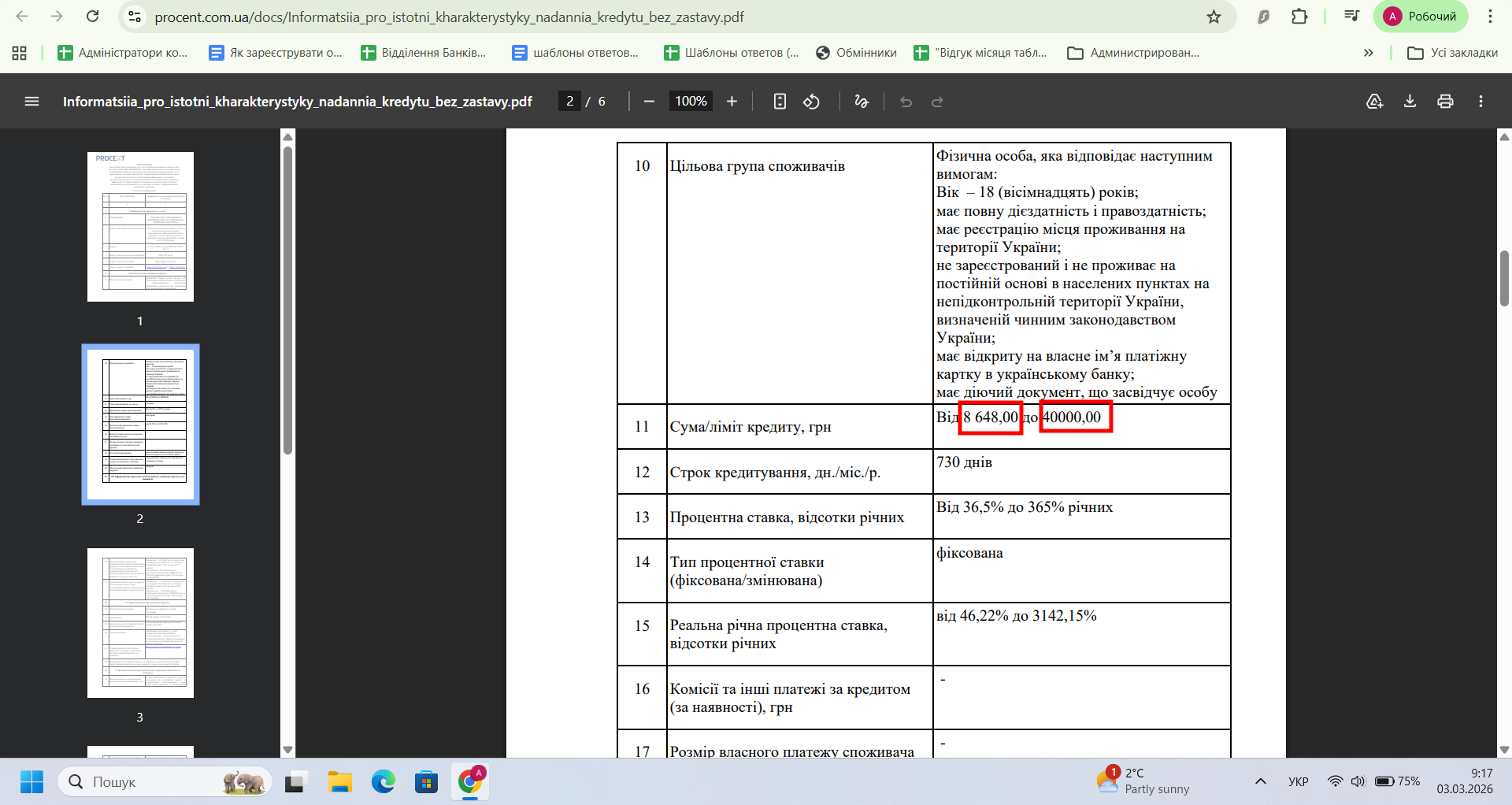This screenshot has height=805, width=1512.
Task: Open media controls icon in Chrome toolbar
Action: pyautogui.click(x=1352, y=17)
